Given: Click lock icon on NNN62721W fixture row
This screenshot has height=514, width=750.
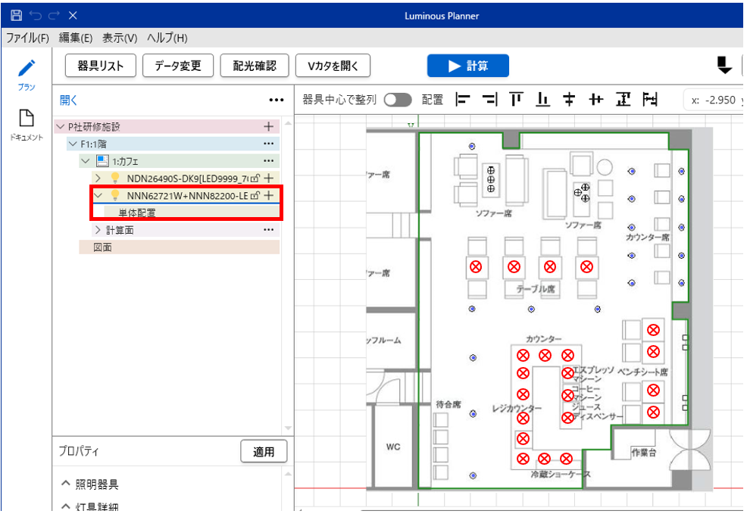Looking at the screenshot, I should click(x=255, y=195).
